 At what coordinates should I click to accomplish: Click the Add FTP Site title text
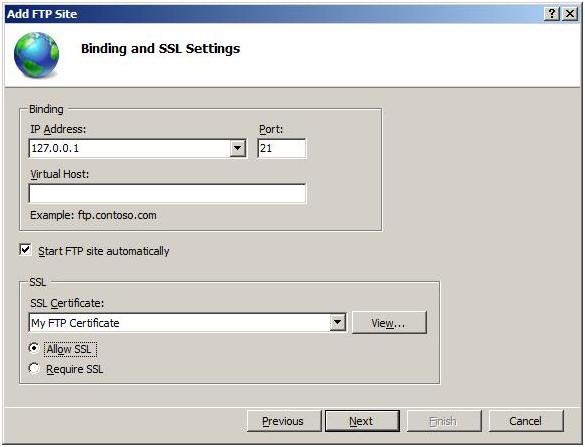click(42, 14)
